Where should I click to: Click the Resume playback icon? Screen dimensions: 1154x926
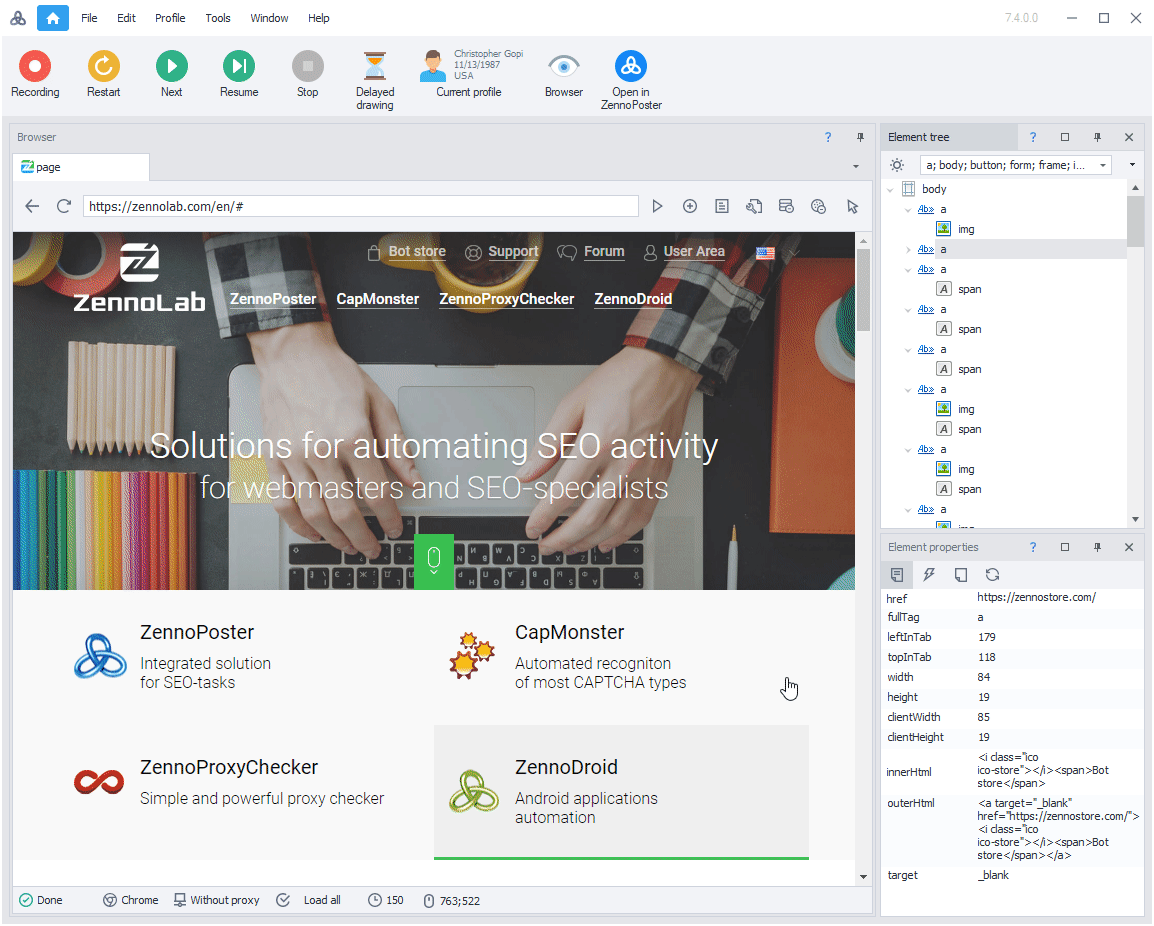point(239,67)
